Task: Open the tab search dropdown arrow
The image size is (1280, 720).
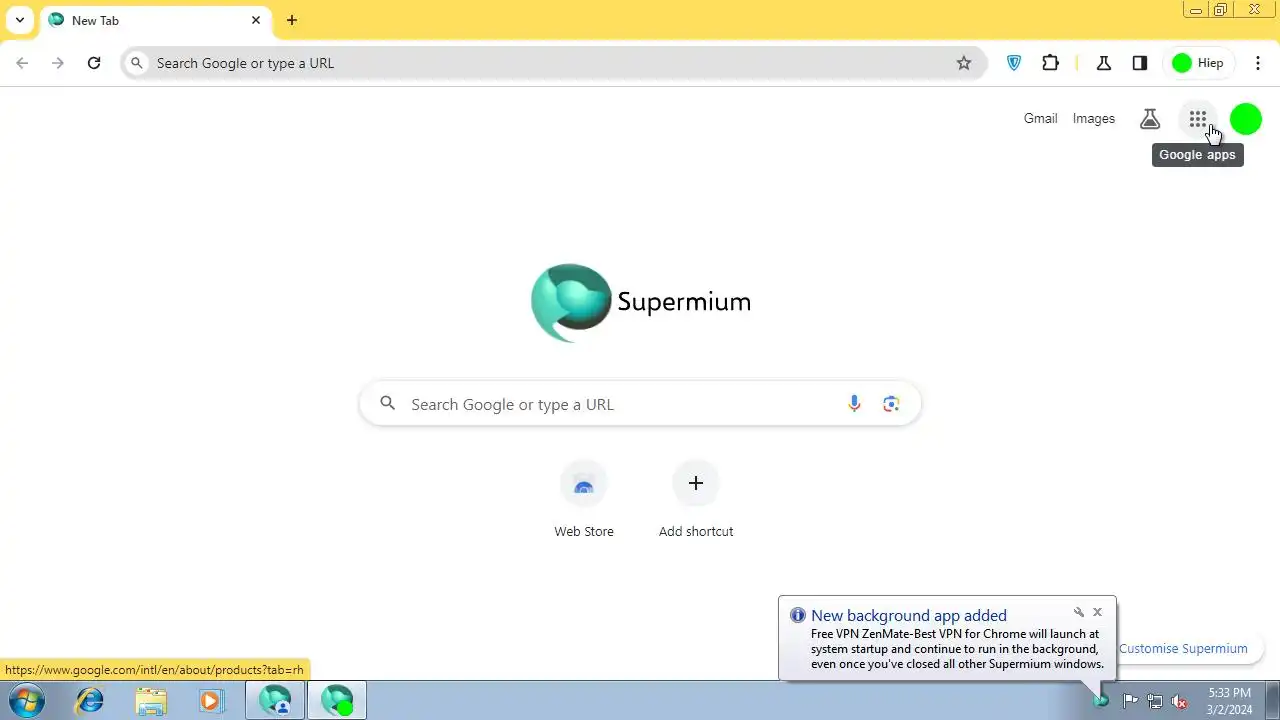Action: (19, 20)
